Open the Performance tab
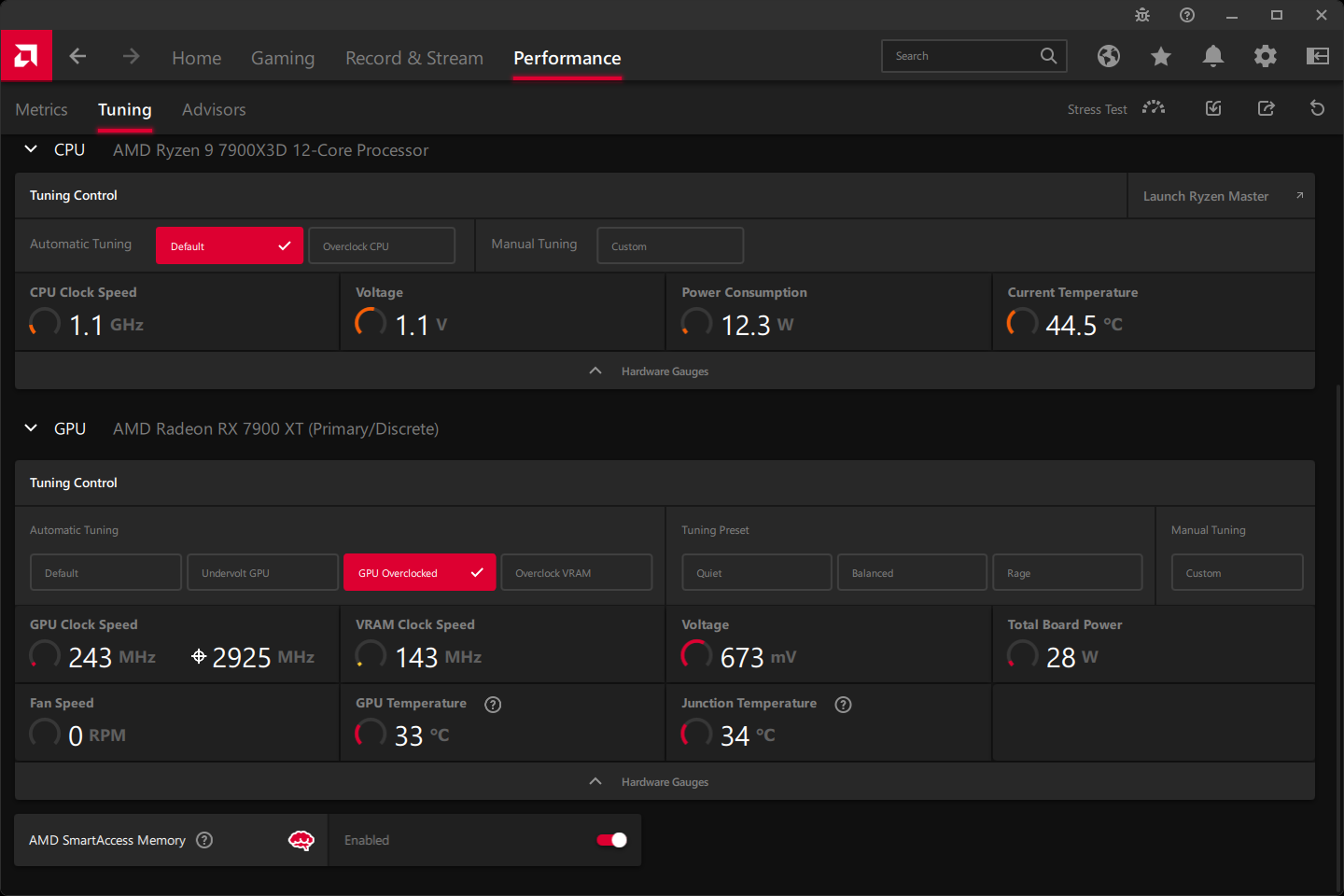 coord(567,58)
